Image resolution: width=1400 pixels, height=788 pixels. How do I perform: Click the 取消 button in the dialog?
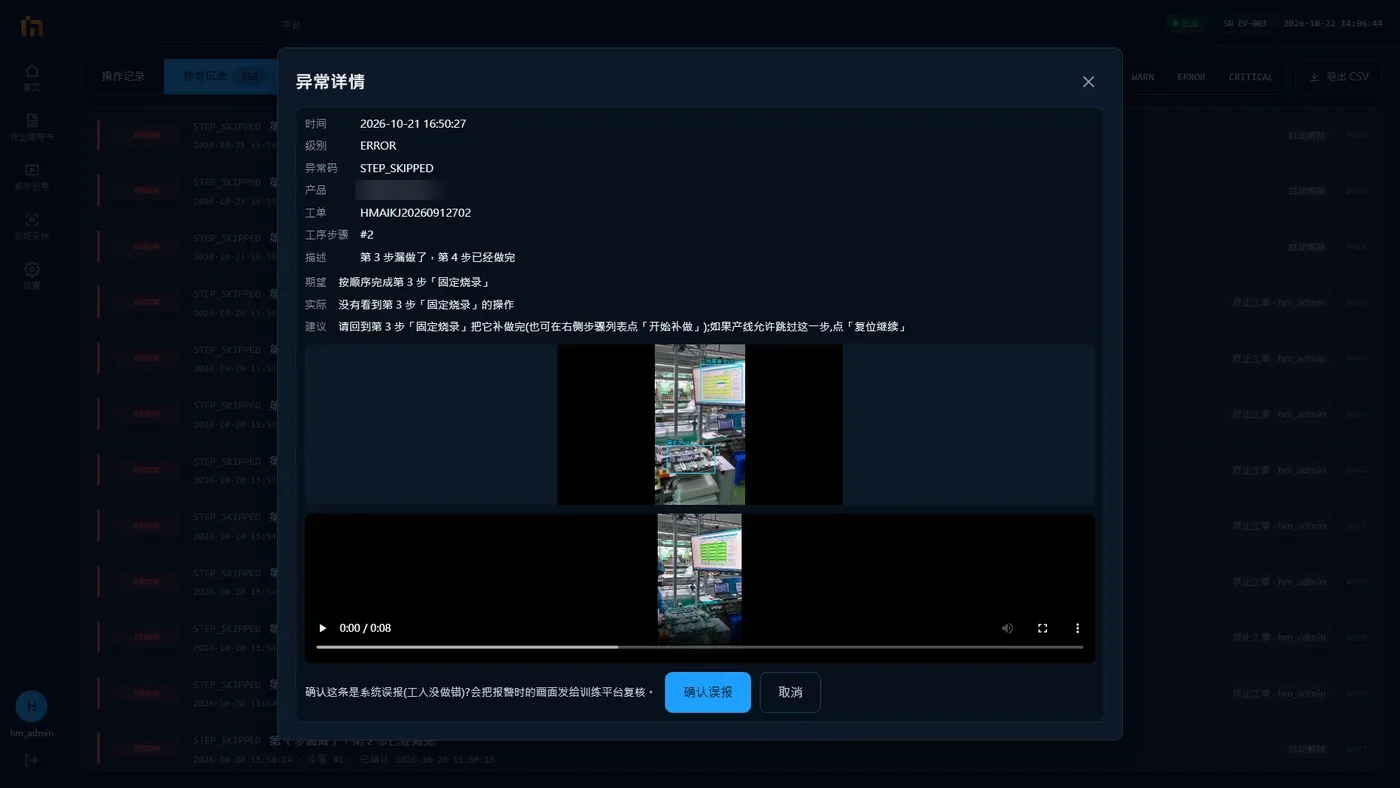790,692
